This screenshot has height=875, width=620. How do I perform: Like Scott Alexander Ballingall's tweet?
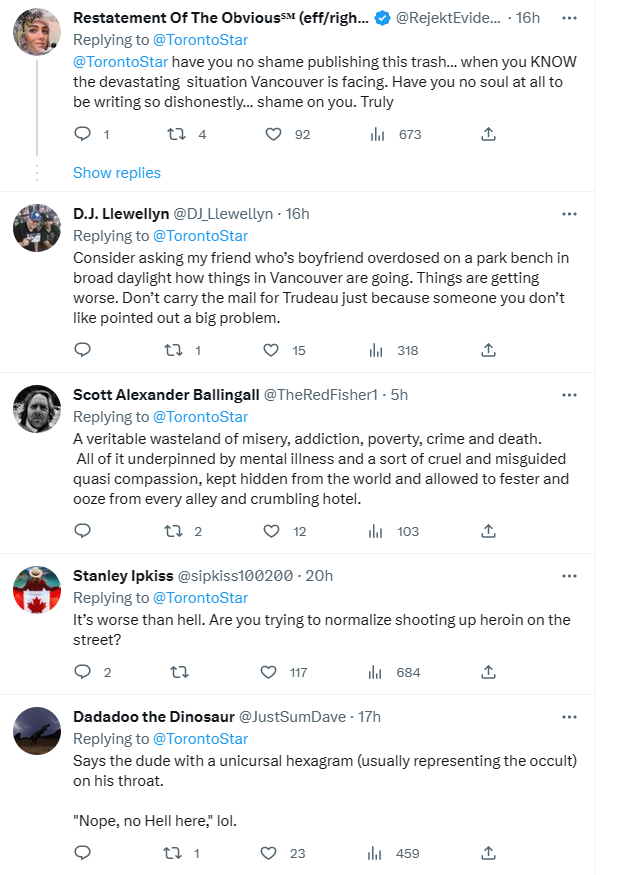point(271,531)
